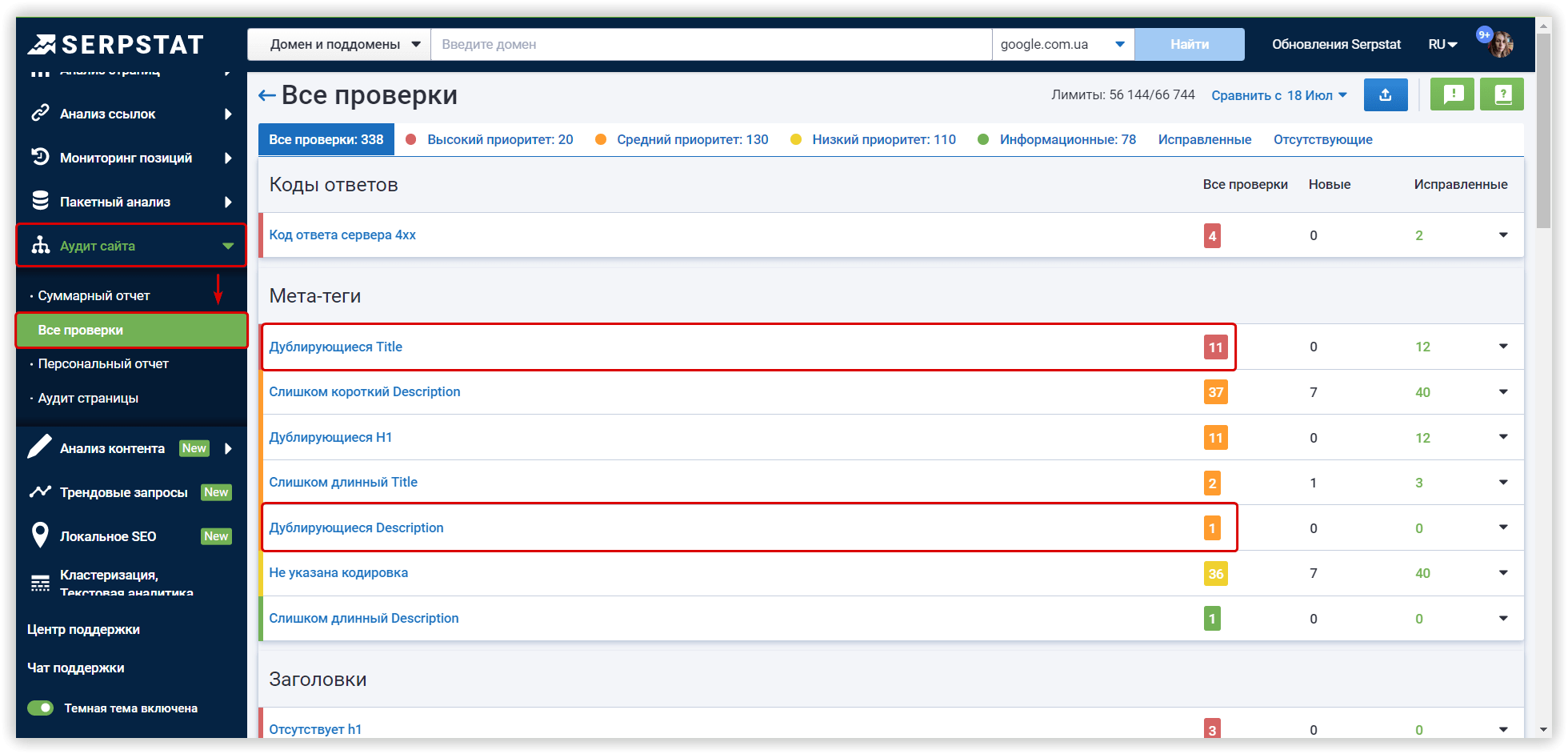Viewport: 1568px width, 754px height.
Task: Click the back arrow beside Все проверки heading
Action: tap(266, 96)
